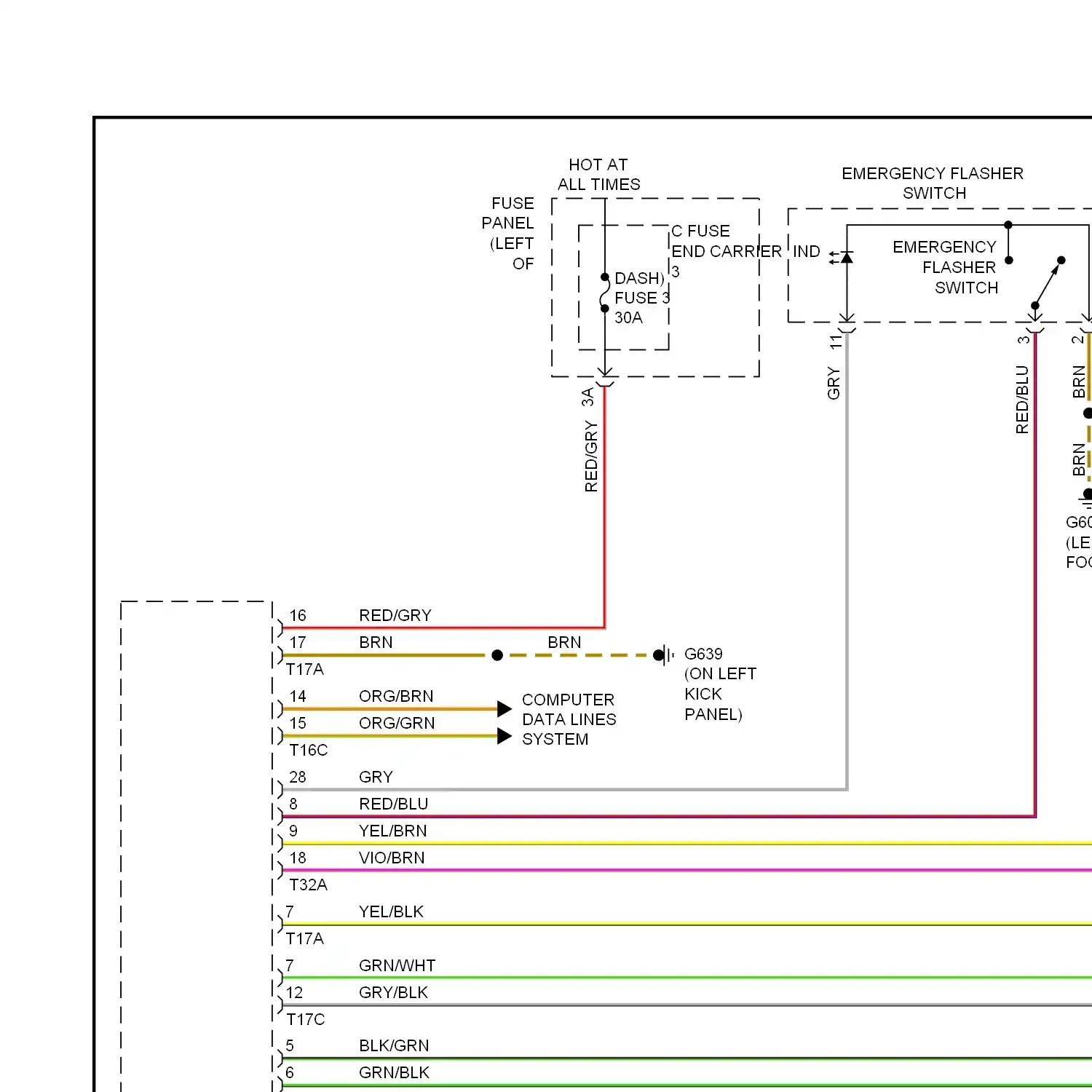This screenshot has width=1092, height=1092.
Task: Select the horizontal GRY label at pin 28
Action: 376,777
